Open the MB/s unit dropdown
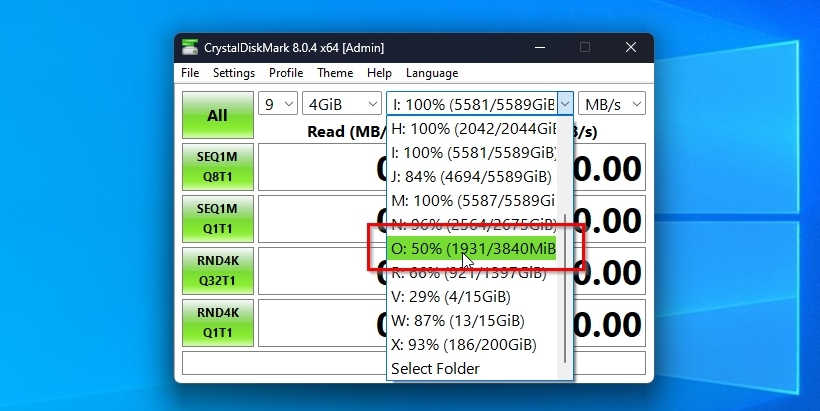820x411 pixels. (x=612, y=104)
